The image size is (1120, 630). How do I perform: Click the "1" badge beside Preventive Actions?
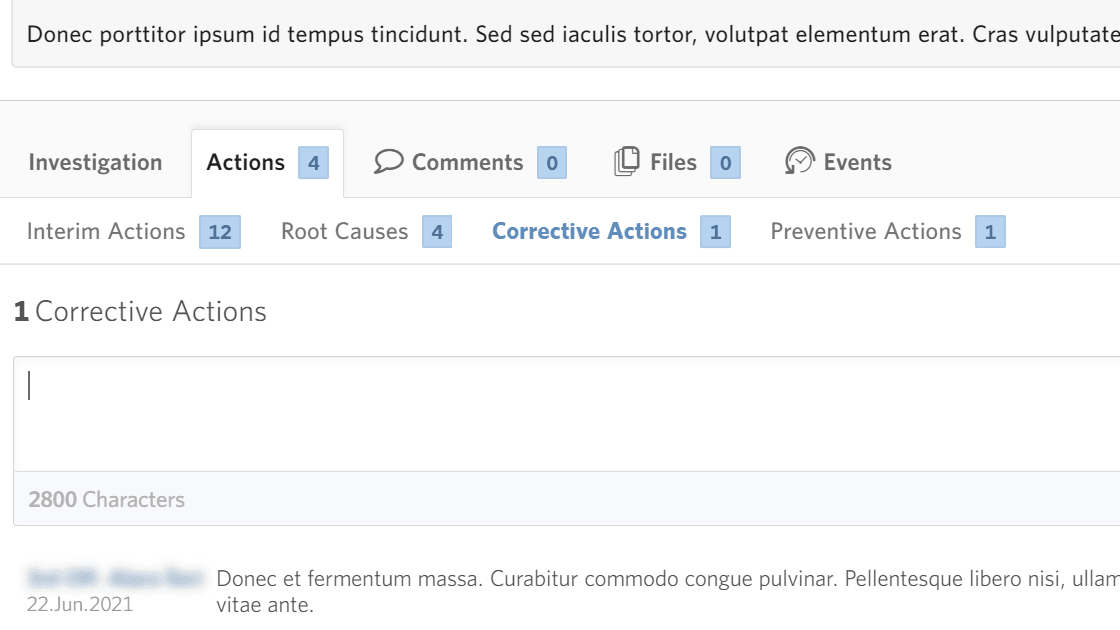[x=990, y=231]
